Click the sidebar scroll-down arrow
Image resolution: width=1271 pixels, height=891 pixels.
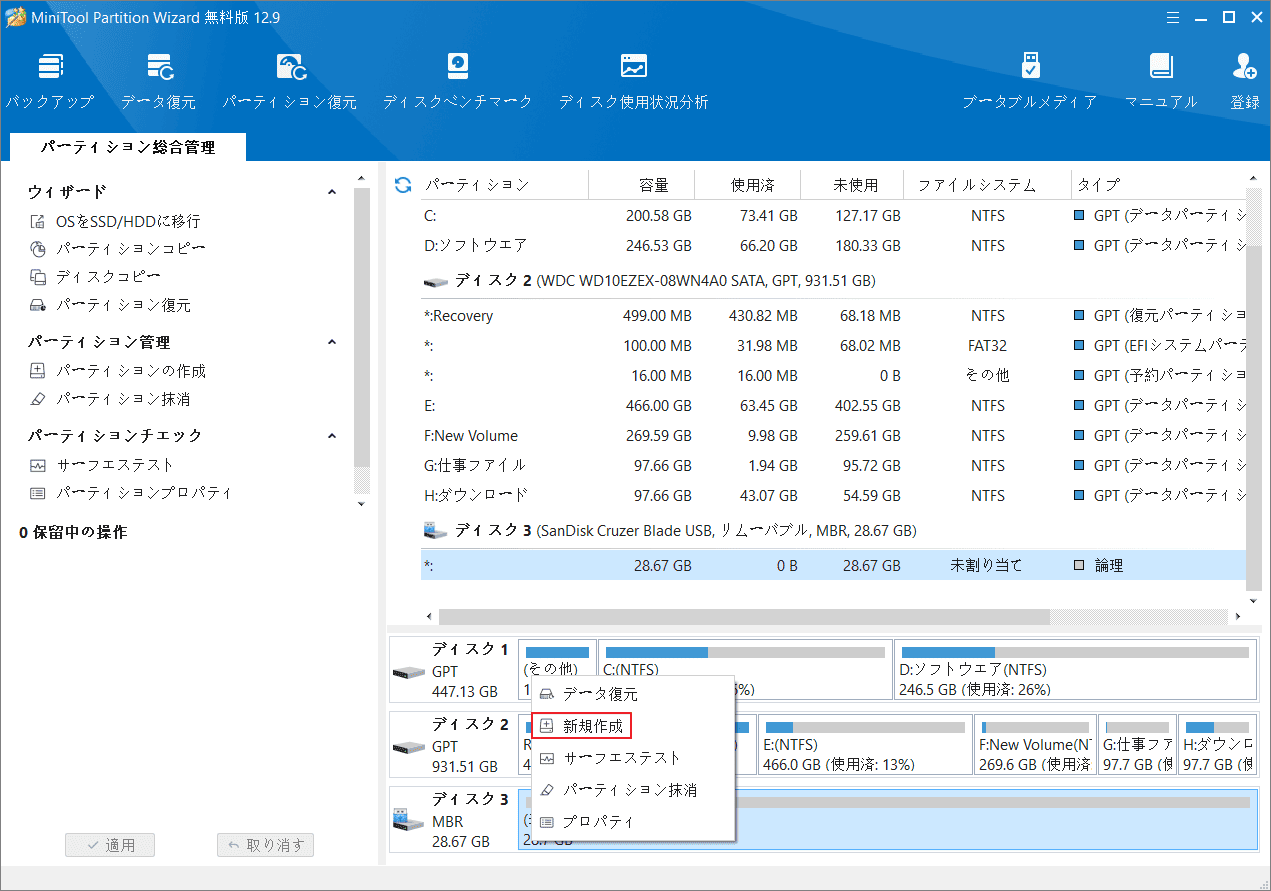coord(362,504)
